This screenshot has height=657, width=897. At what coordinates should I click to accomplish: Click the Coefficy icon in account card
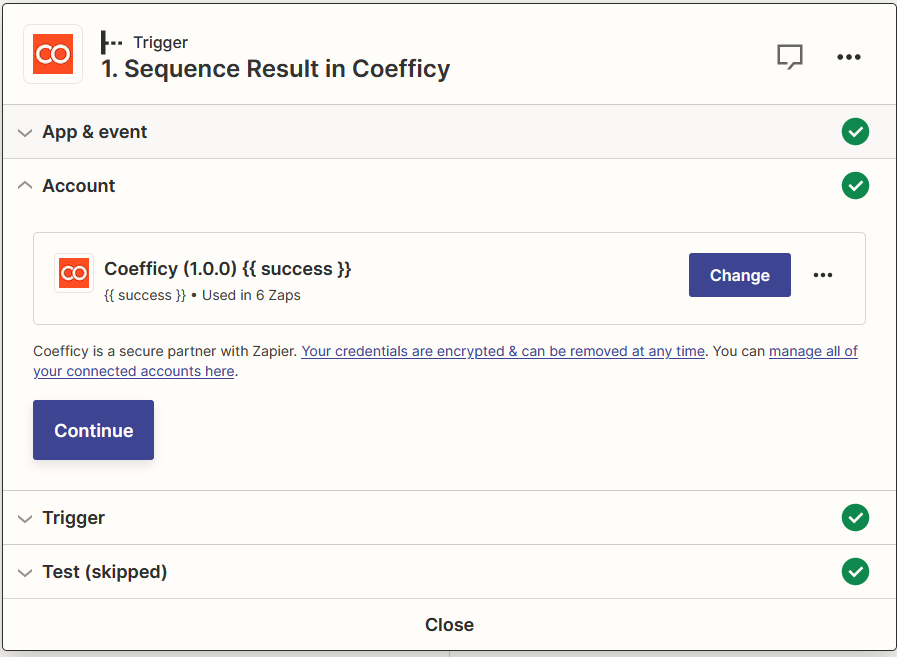click(x=74, y=273)
